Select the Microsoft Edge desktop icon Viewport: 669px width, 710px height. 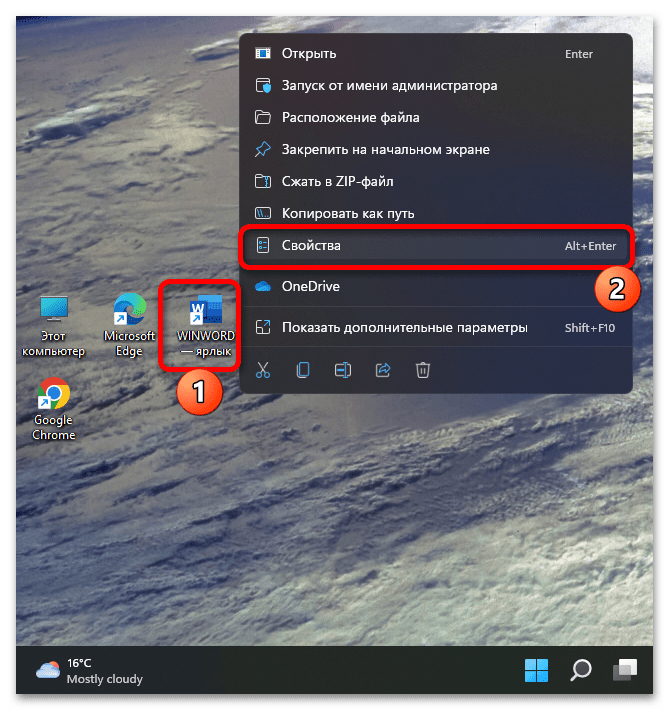click(129, 325)
